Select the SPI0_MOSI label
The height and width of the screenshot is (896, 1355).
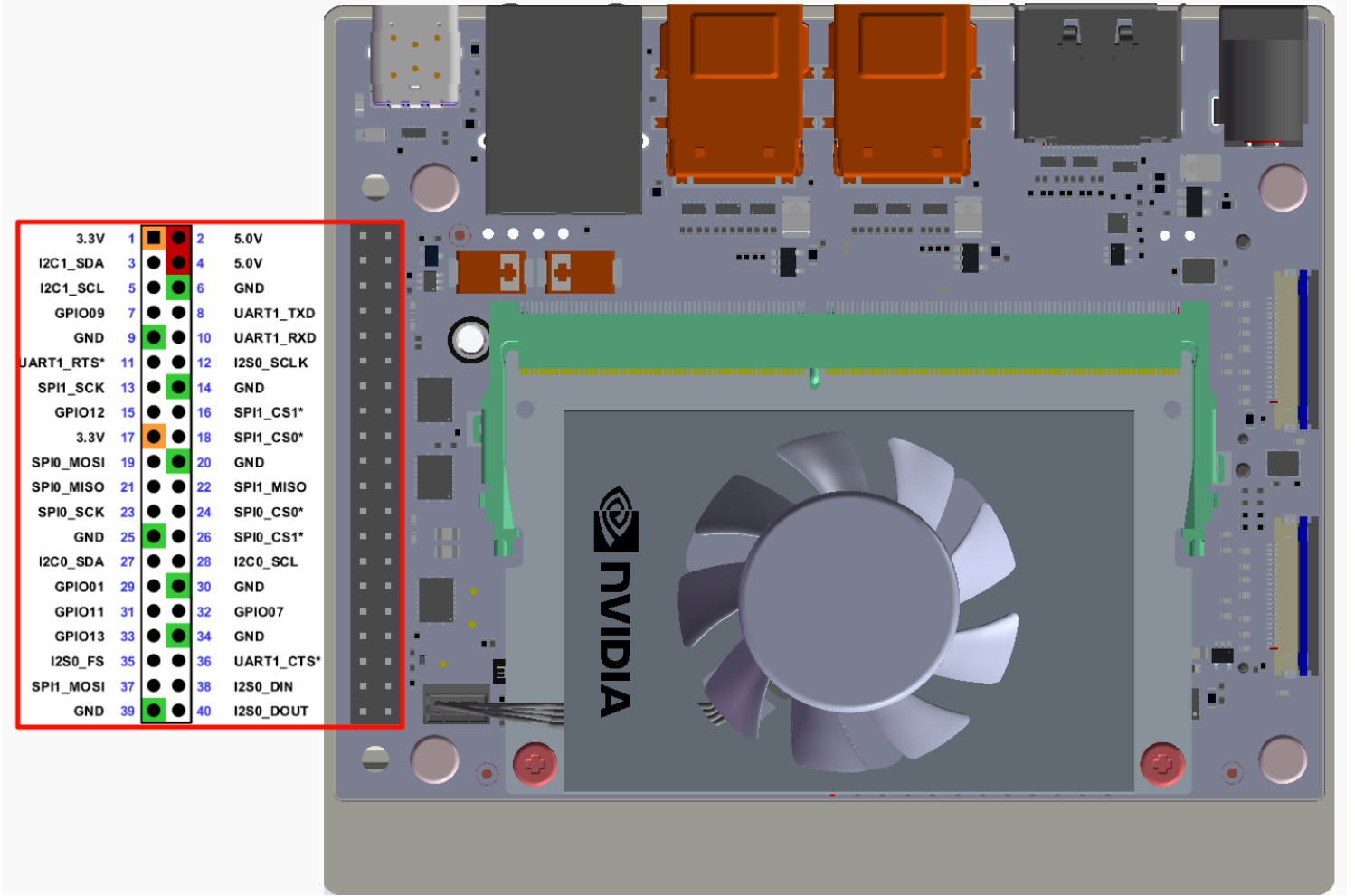pos(68,462)
